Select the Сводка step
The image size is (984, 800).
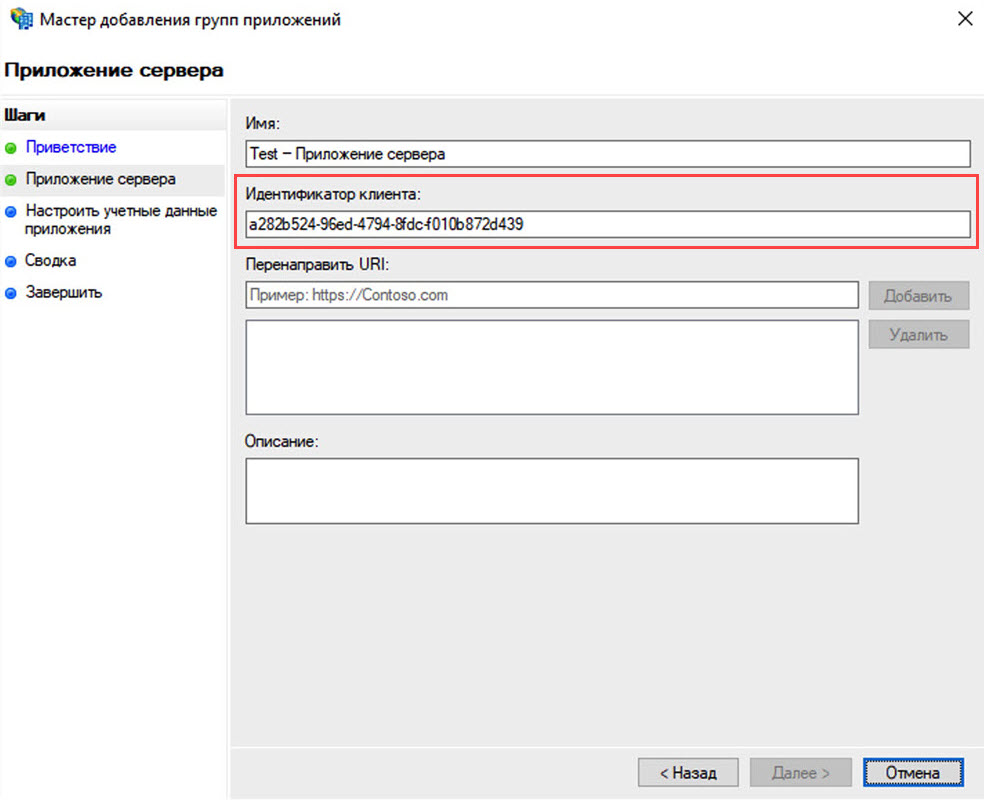pos(51,260)
